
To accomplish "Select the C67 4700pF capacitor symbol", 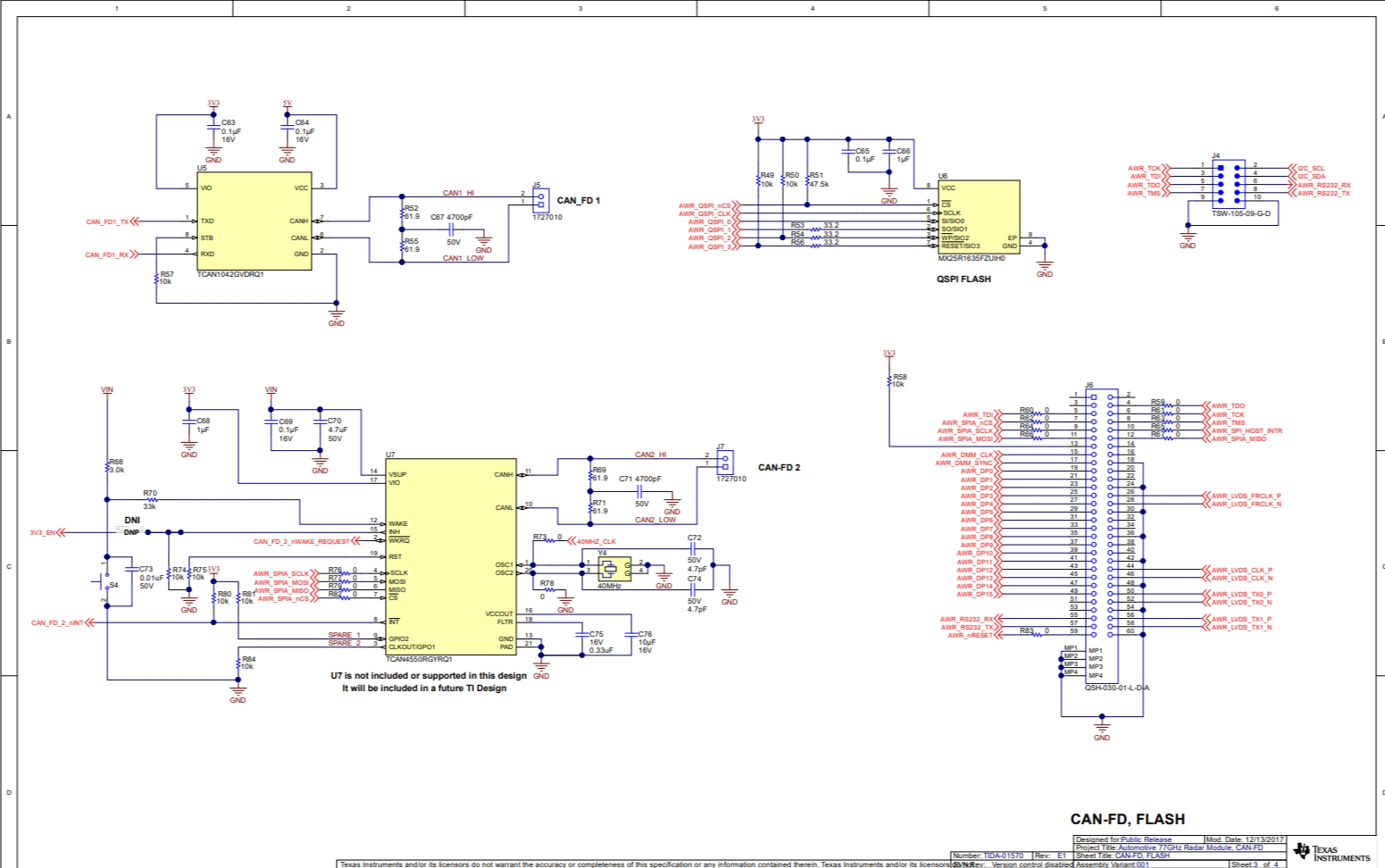I will [x=453, y=230].
